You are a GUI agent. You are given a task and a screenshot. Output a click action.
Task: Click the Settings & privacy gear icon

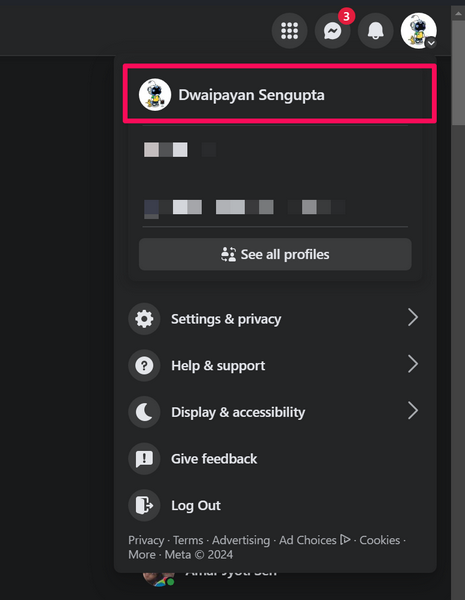pos(144,319)
